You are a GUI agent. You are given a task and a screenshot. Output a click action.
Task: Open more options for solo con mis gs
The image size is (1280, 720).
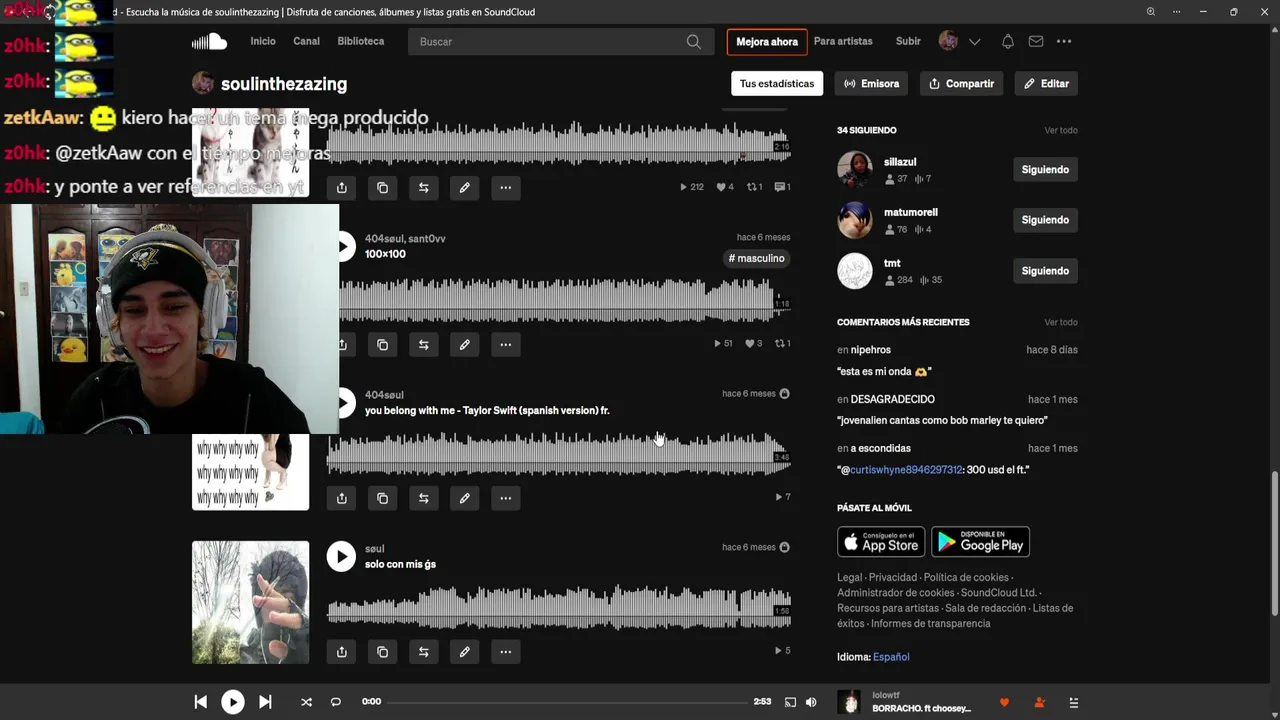point(505,652)
